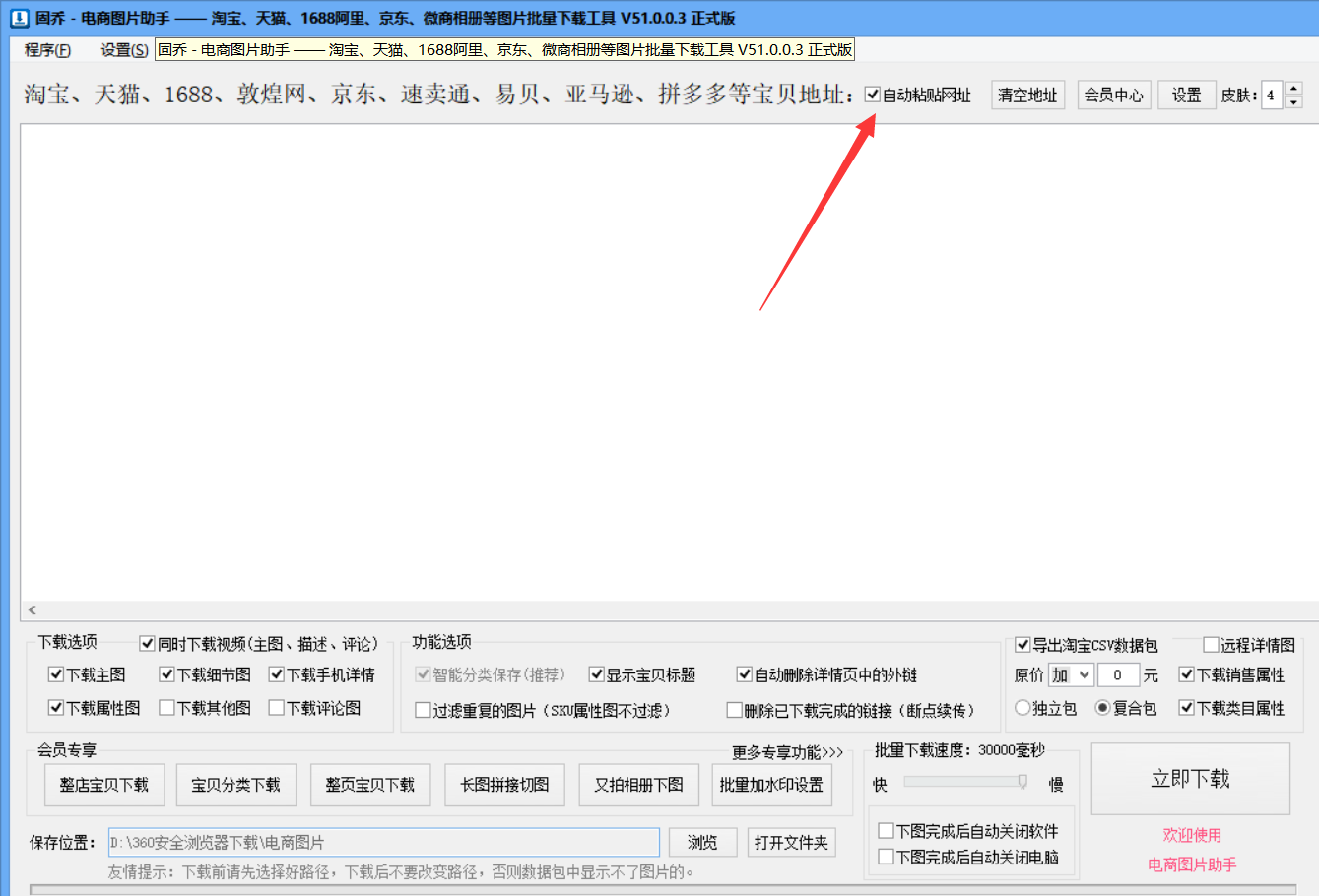Screen dimensions: 1319x896
Task: Enable 远程详情图 checkbox
Action: tap(1211, 645)
